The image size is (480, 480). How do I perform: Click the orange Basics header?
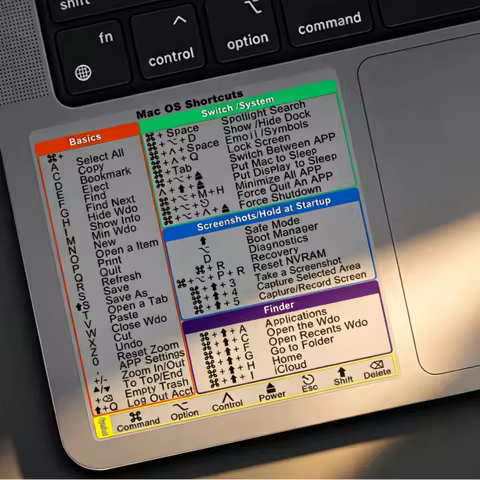87,139
